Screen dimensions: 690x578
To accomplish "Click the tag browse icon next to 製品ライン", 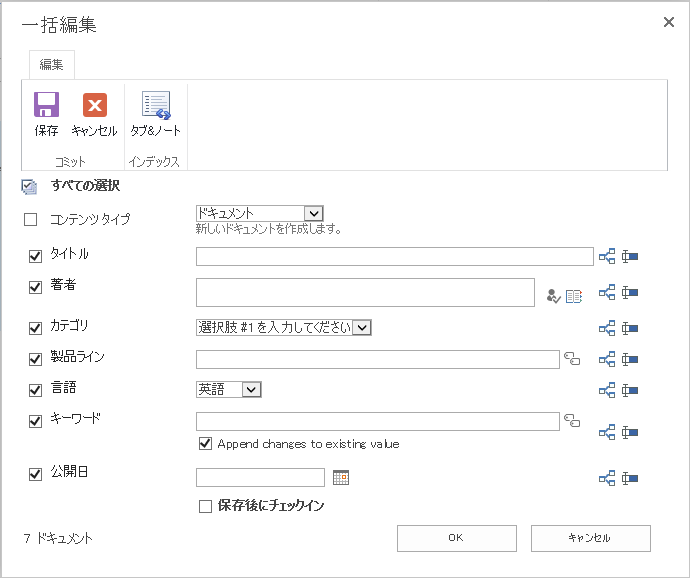I will click(x=572, y=358).
